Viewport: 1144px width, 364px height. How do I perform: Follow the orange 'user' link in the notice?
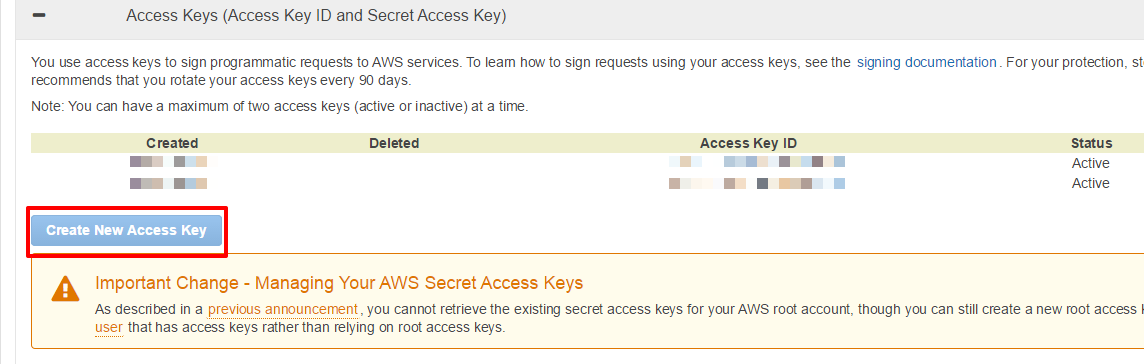109,328
